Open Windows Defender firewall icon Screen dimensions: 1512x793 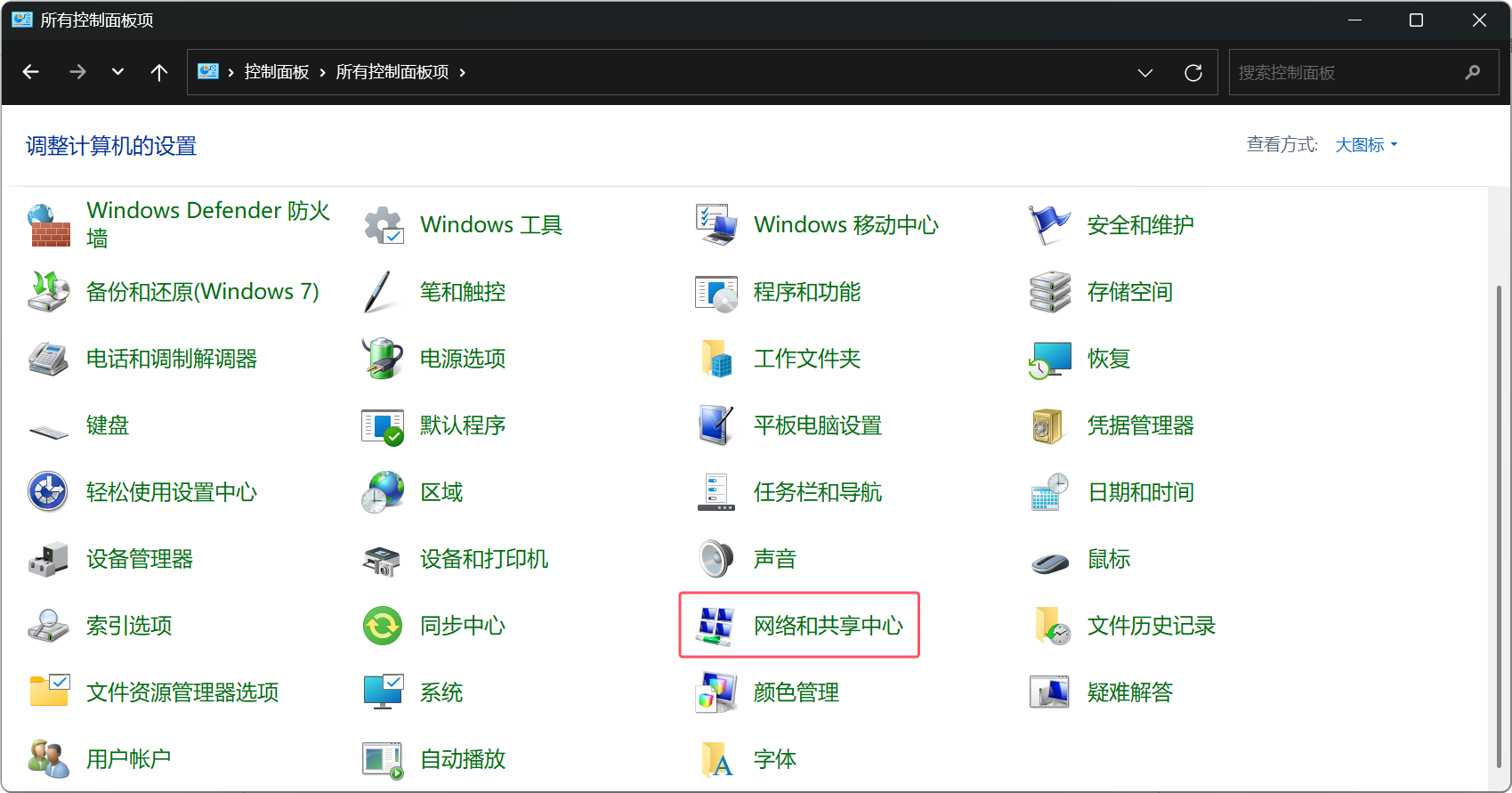coord(49,225)
